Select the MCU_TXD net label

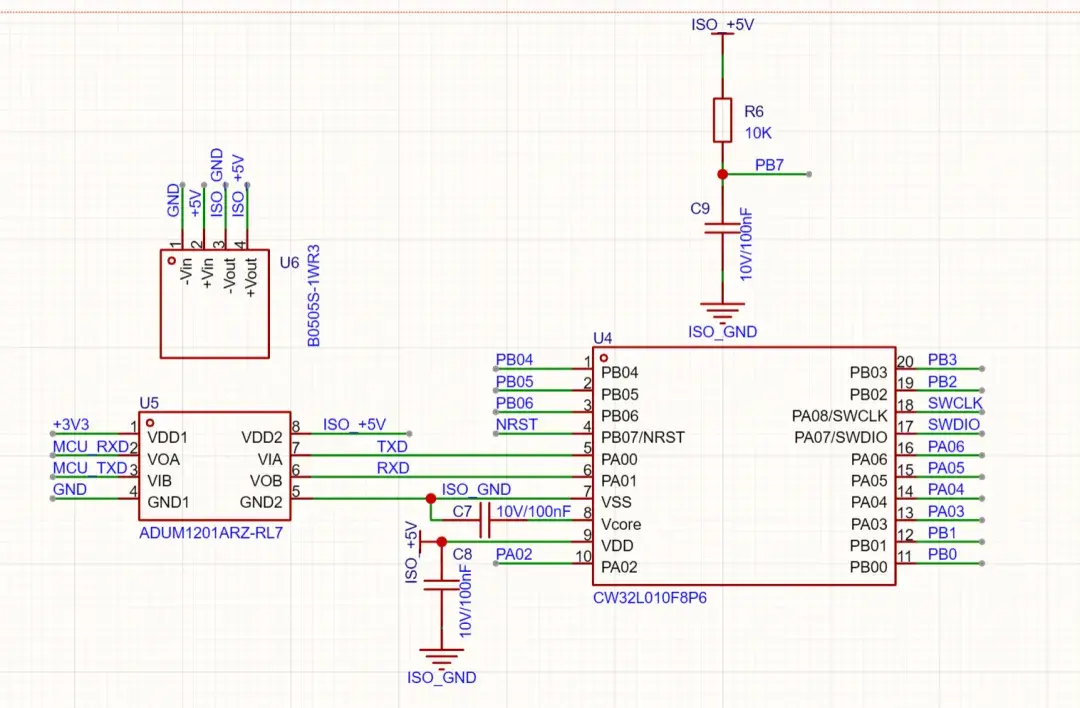tap(90, 468)
